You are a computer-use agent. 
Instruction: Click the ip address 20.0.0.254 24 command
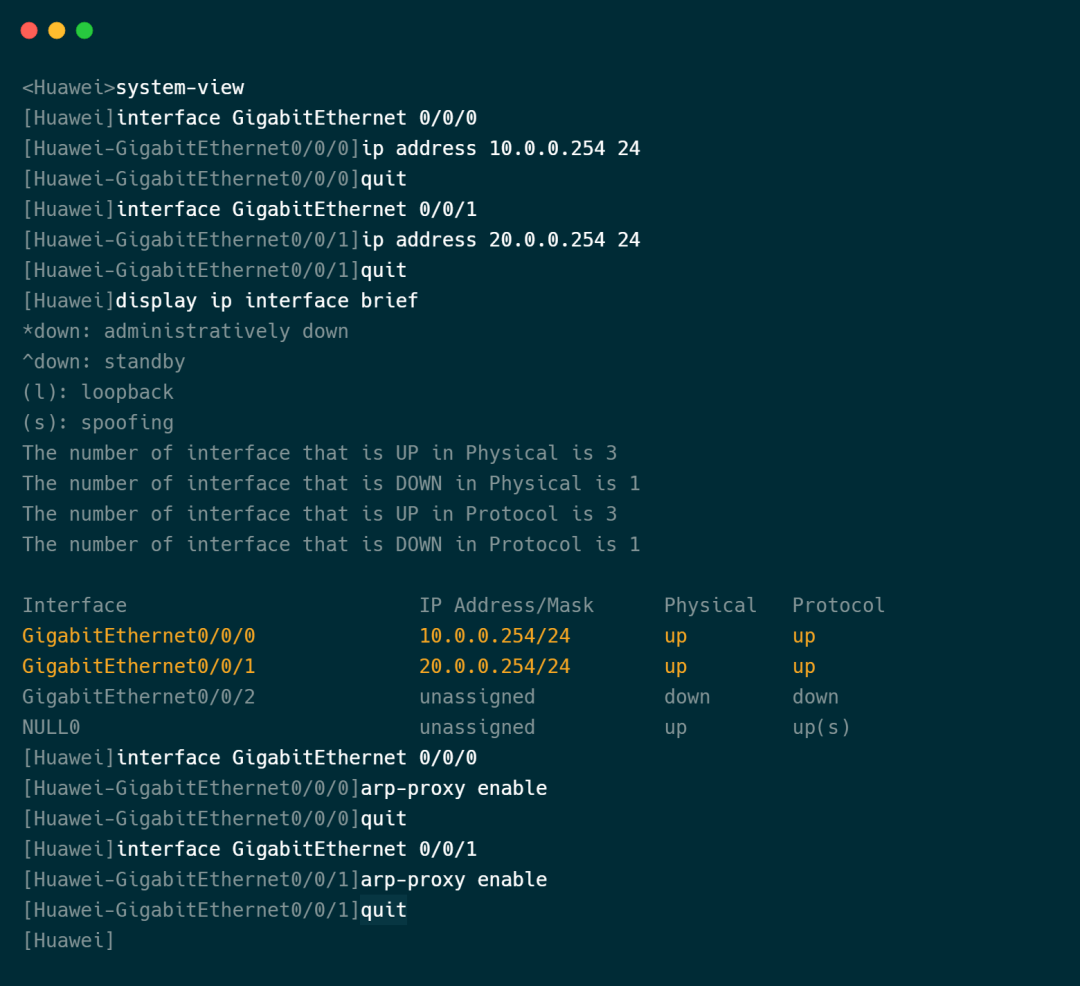pos(501,240)
